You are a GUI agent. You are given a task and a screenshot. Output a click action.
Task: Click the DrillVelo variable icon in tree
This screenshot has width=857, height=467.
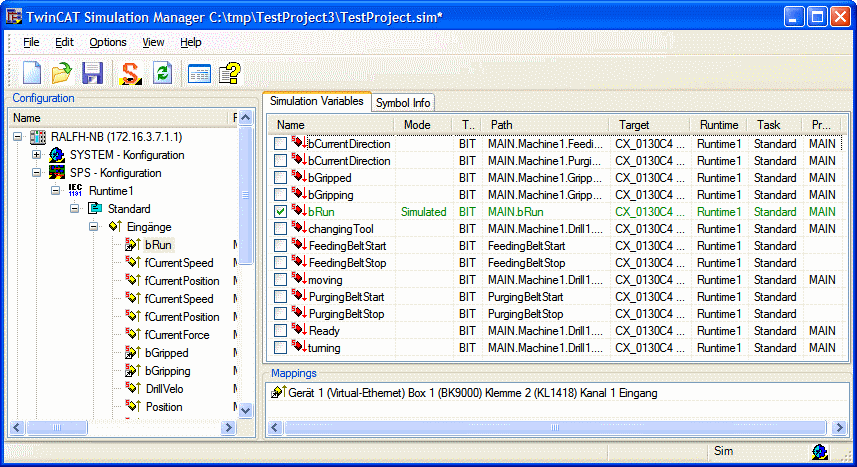(x=133, y=389)
